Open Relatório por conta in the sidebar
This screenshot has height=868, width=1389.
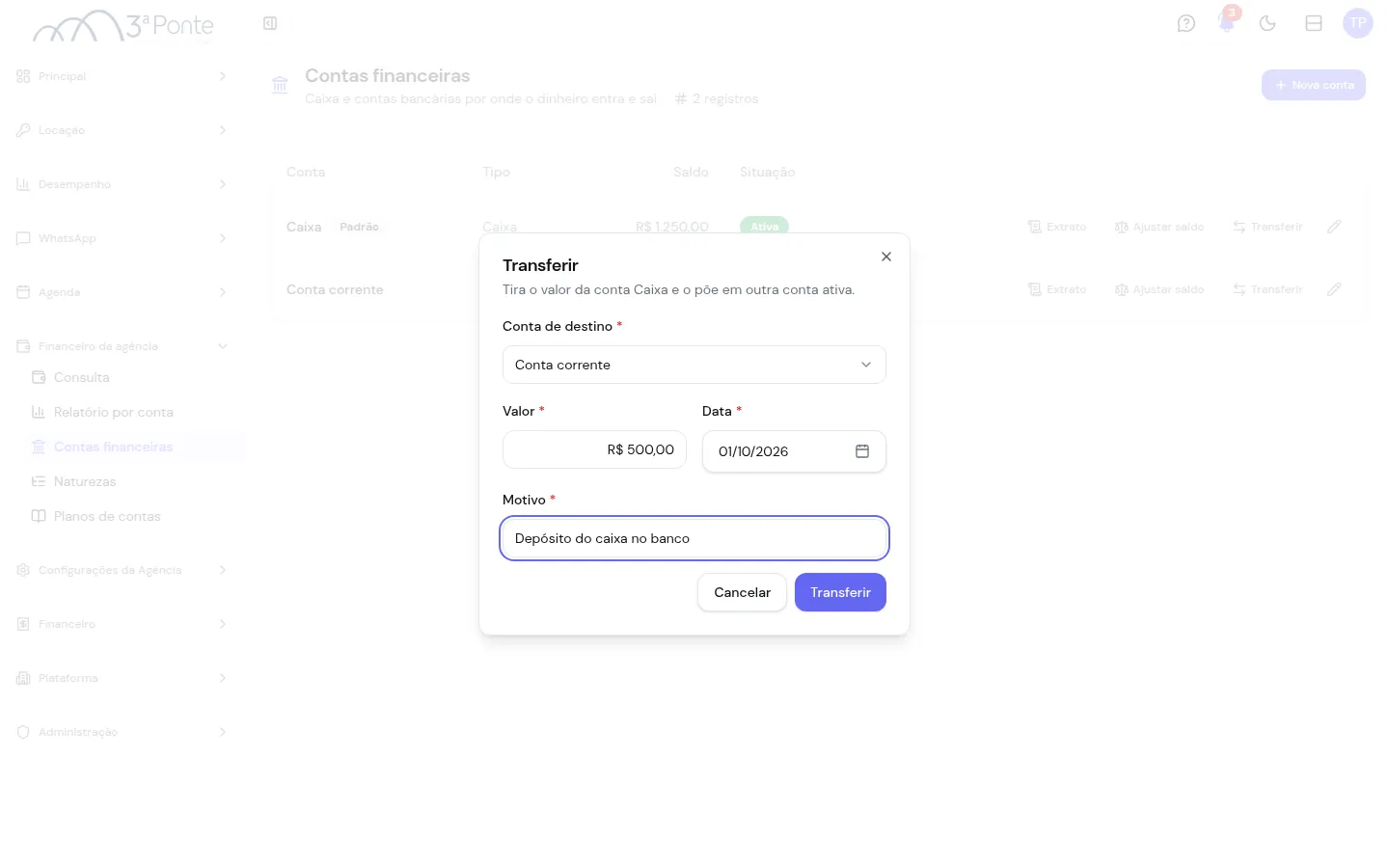135,412
